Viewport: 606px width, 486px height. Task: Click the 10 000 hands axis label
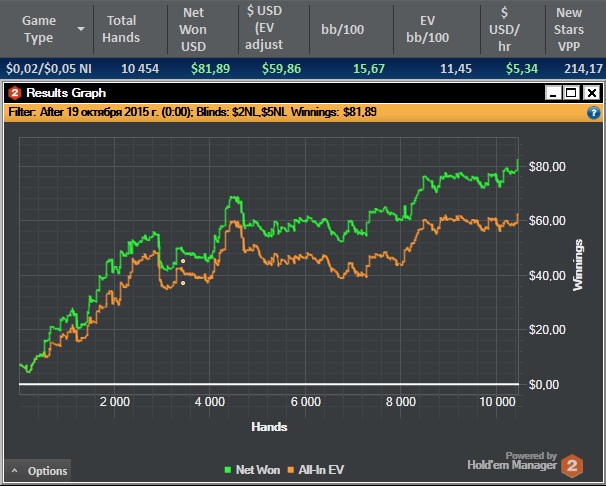pyautogui.click(x=497, y=402)
